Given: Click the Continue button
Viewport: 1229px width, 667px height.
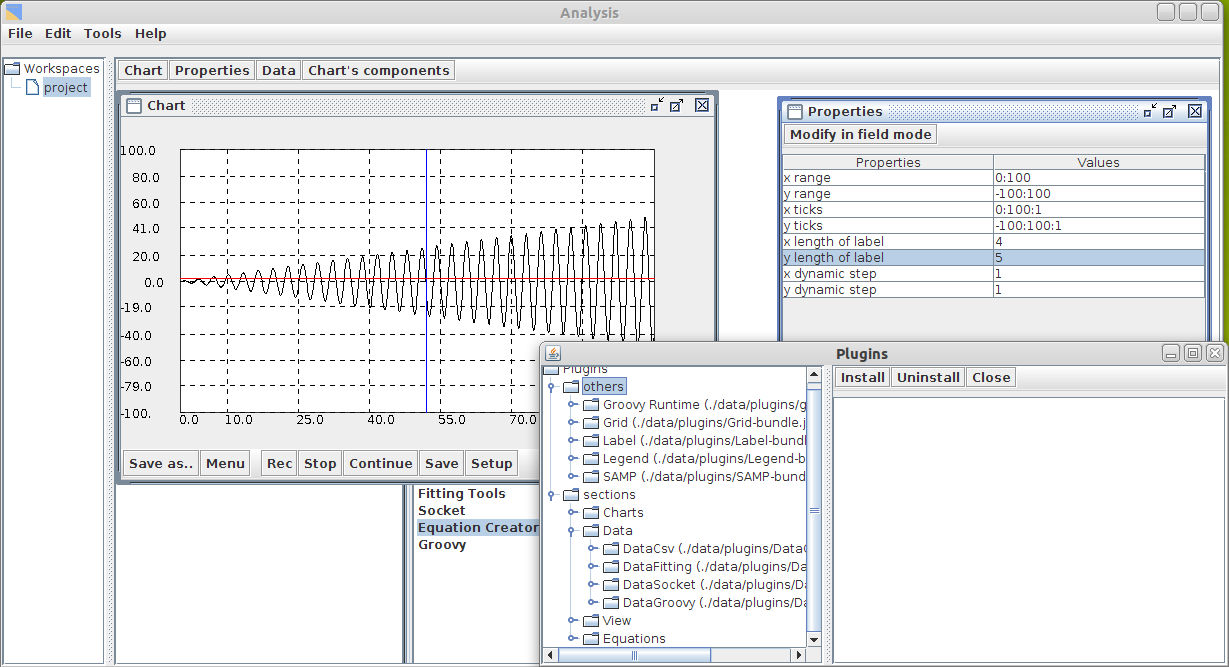Looking at the screenshot, I should 381,463.
